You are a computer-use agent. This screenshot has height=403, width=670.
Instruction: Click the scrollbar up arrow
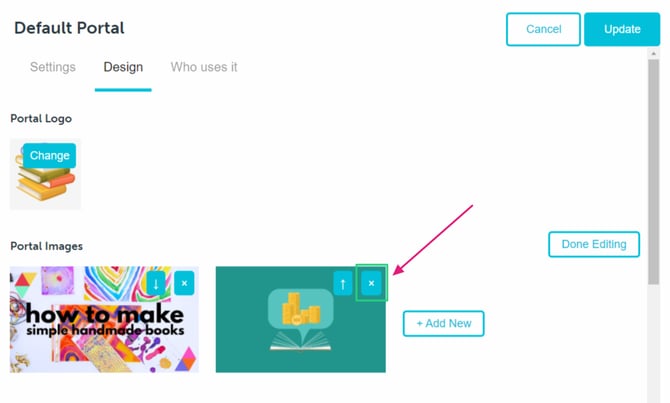pyautogui.click(x=653, y=54)
